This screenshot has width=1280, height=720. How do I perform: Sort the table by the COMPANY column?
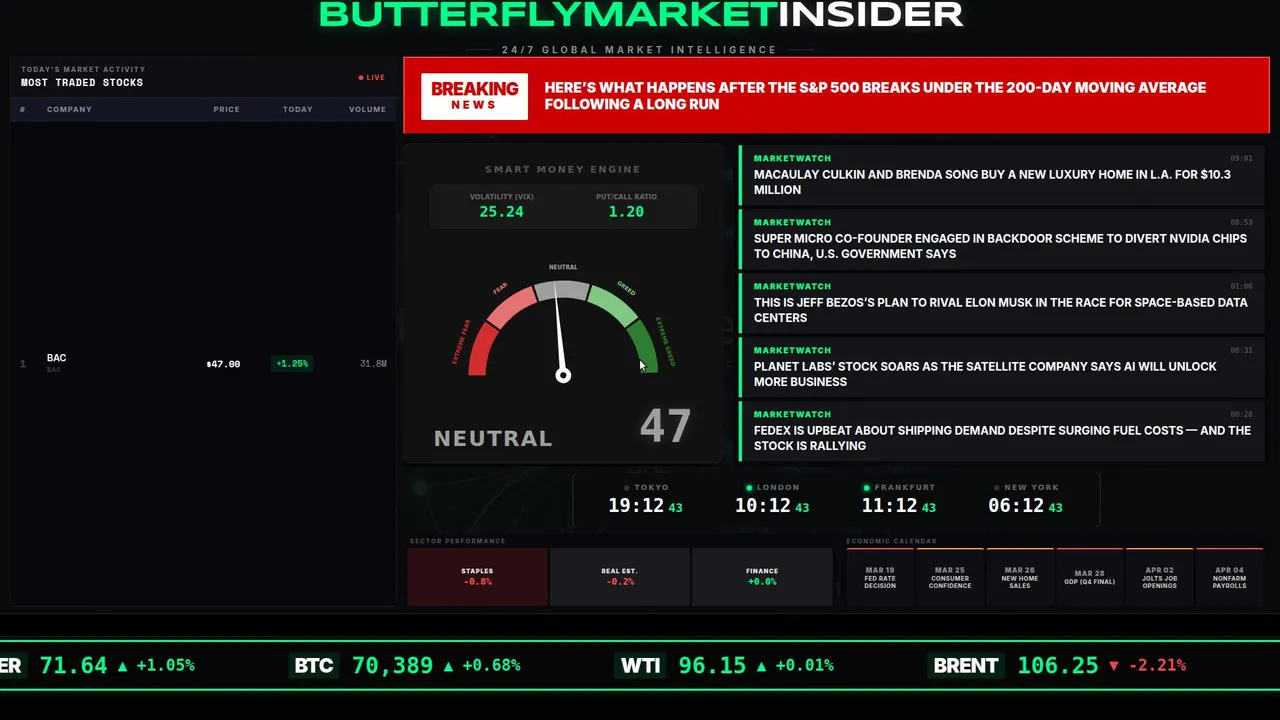pyautogui.click(x=69, y=109)
